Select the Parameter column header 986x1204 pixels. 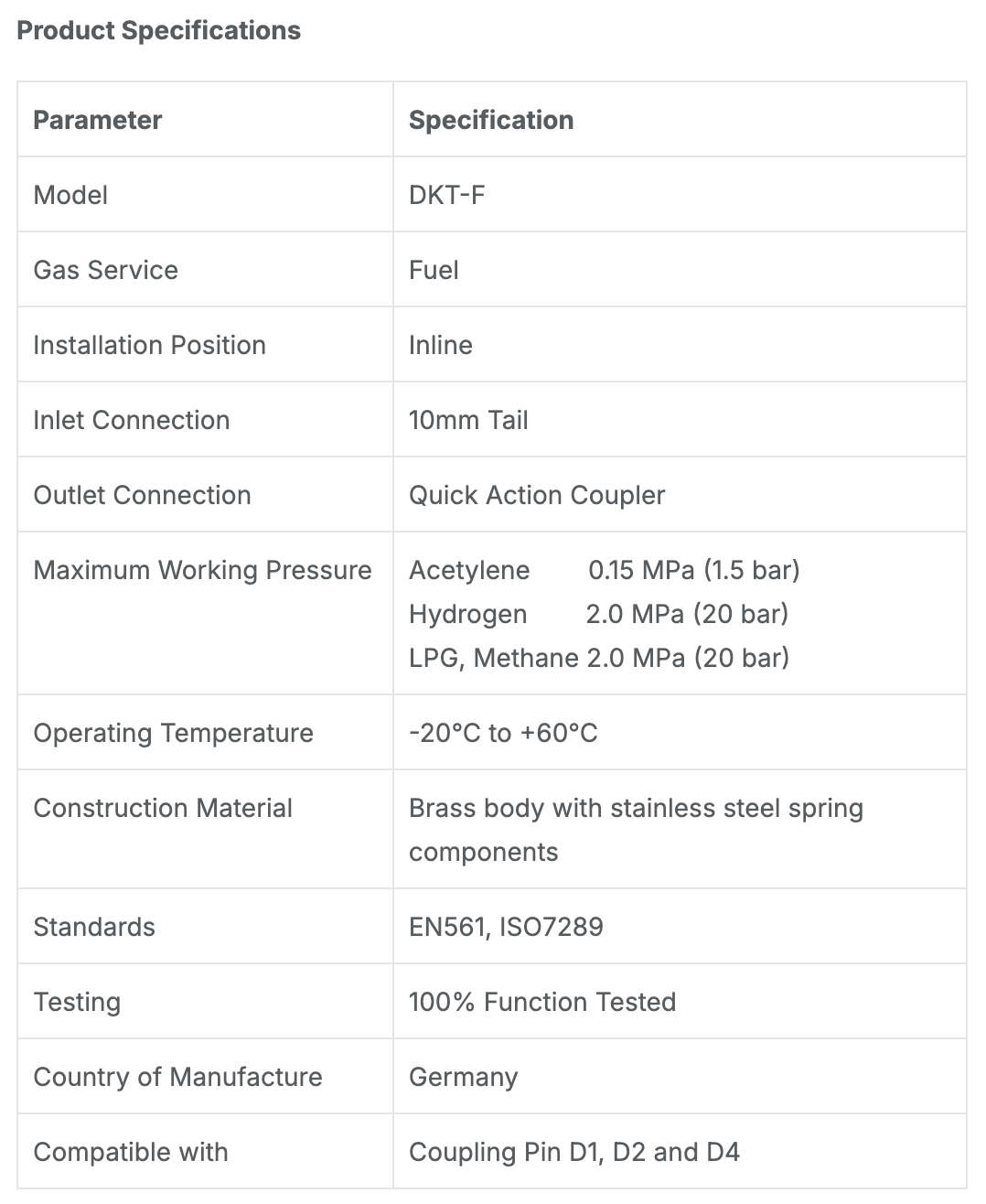[98, 120]
